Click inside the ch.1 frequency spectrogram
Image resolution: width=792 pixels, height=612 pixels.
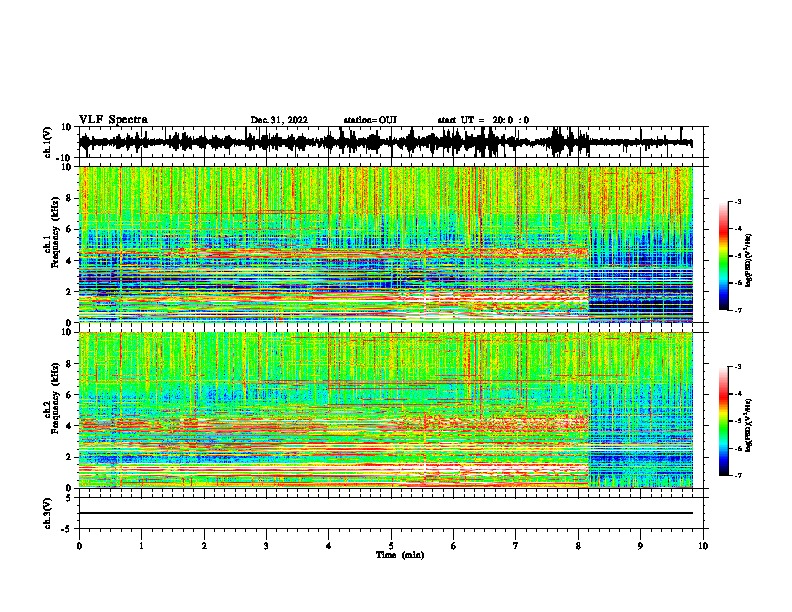(x=386, y=244)
